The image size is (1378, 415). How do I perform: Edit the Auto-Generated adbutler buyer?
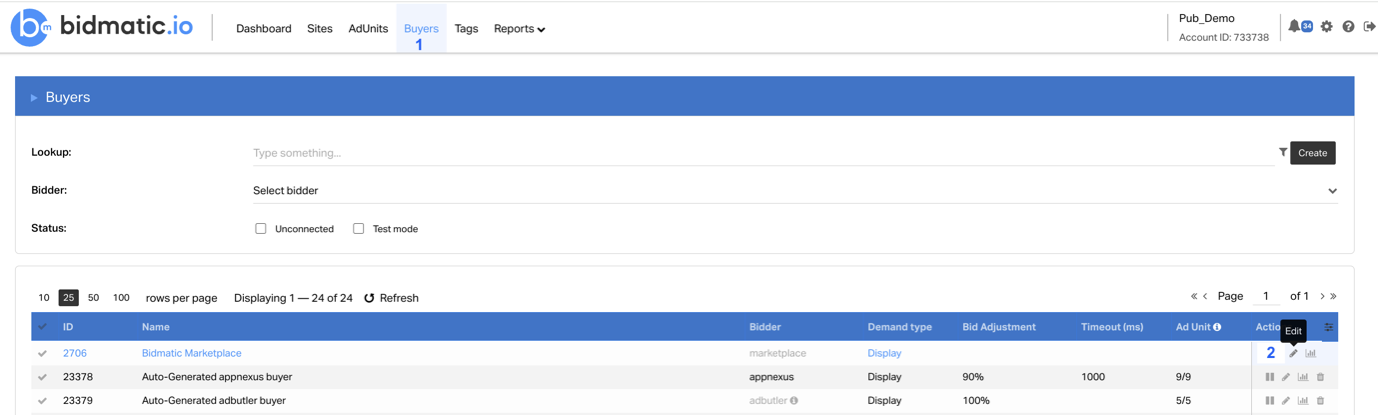(1286, 400)
